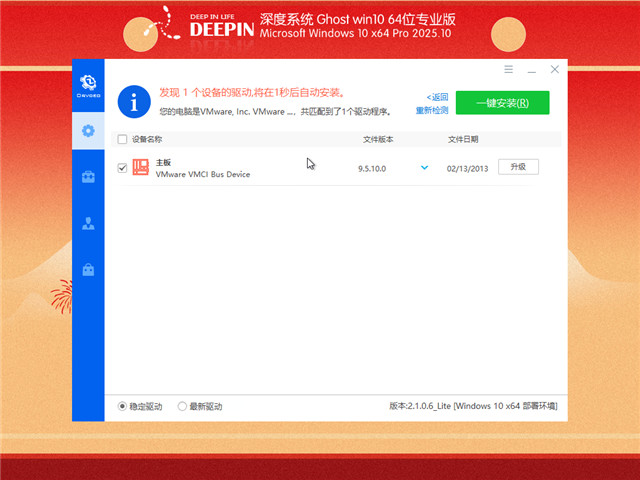Click the 文件日期 column header
Screen dimensions: 640x480
(463, 139)
